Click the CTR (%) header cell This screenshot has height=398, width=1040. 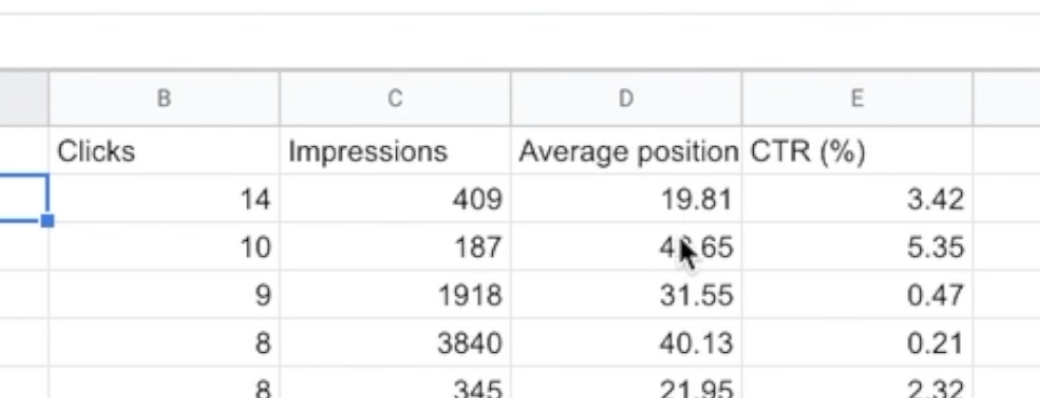(x=857, y=151)
